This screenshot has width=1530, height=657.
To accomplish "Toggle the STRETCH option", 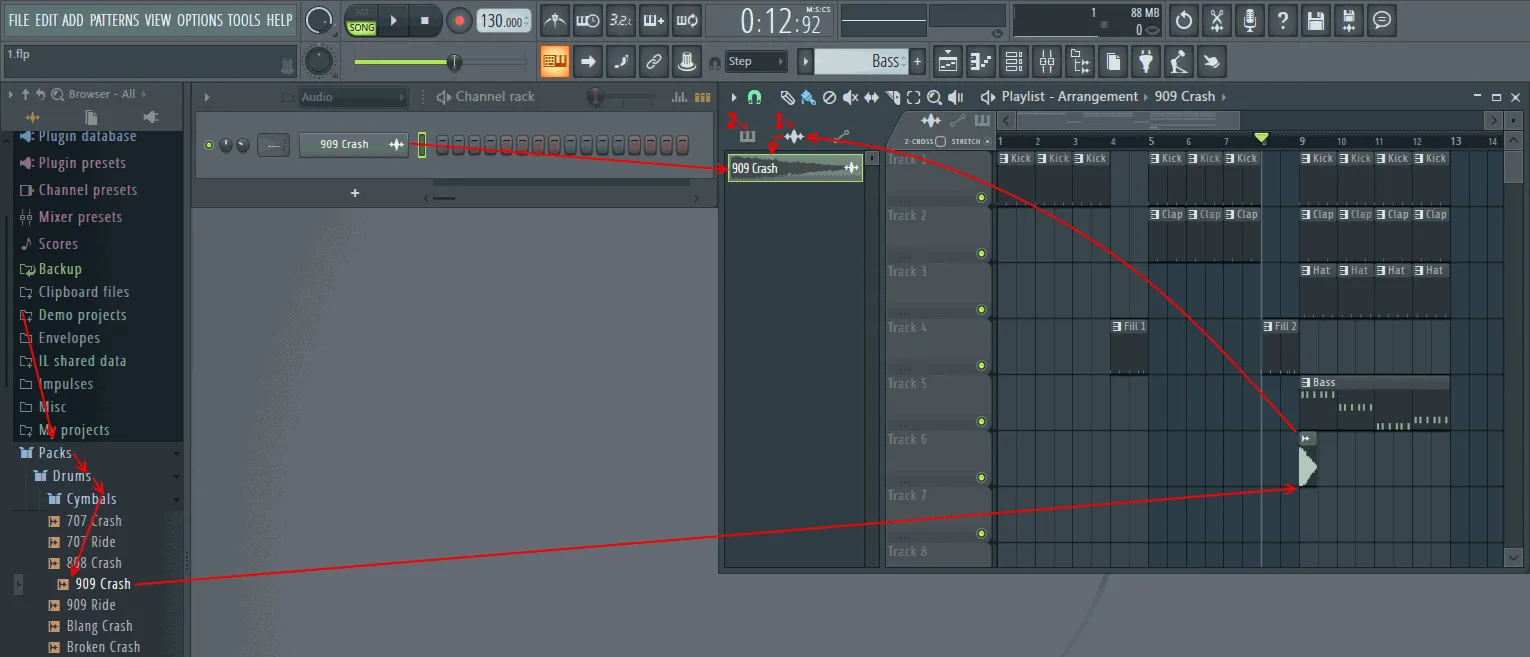I will [988, 141].
